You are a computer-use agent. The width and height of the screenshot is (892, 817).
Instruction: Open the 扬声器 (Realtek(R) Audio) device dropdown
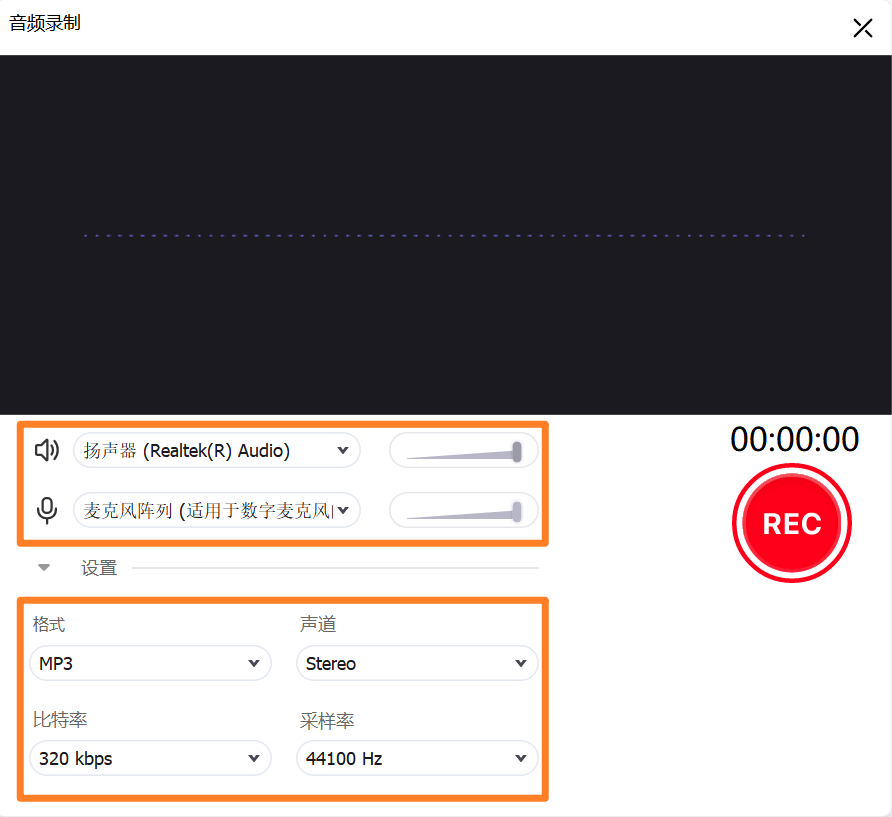click(x=217, y=451)
